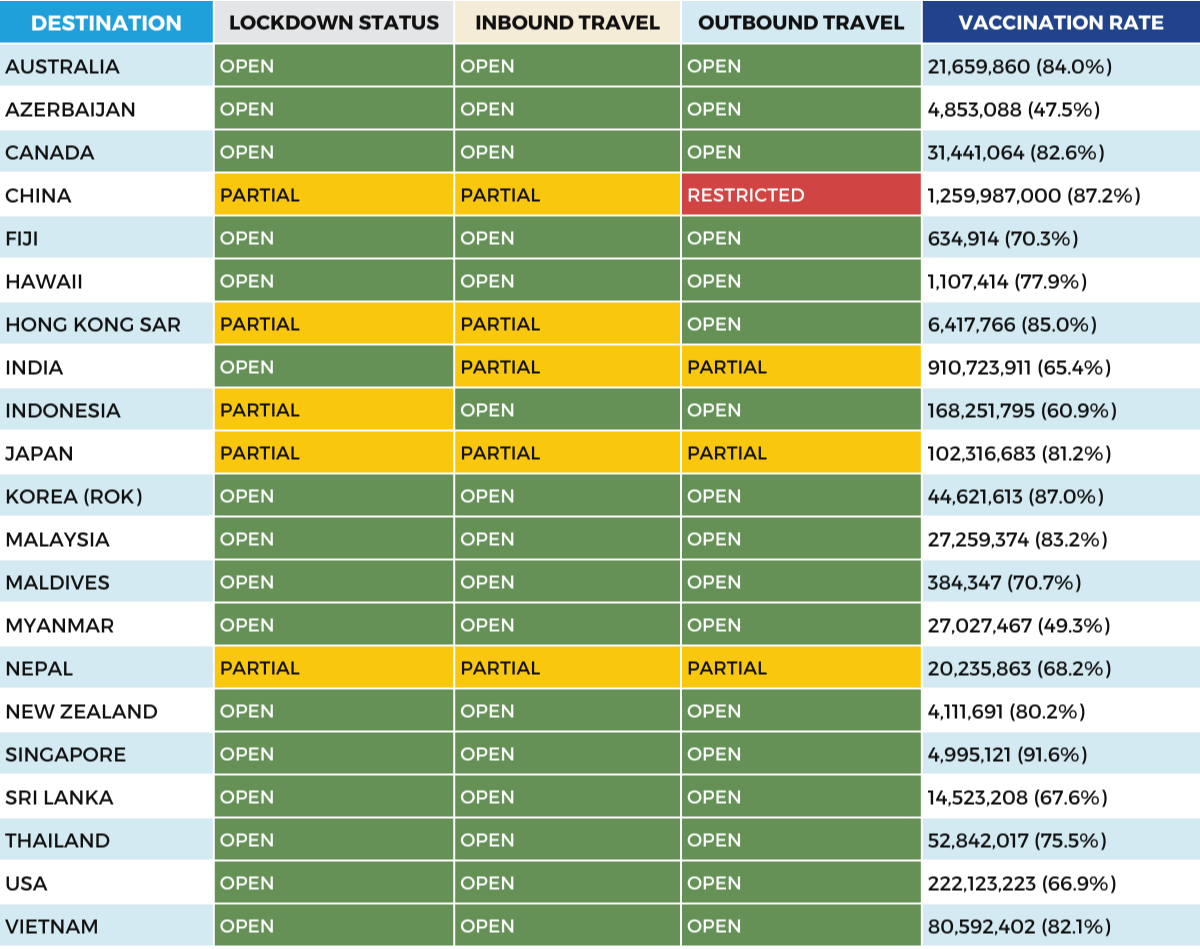Select the FIJI destination cell
The height and width of the screenshot is (949, 1200).
(x=106, y=238)
